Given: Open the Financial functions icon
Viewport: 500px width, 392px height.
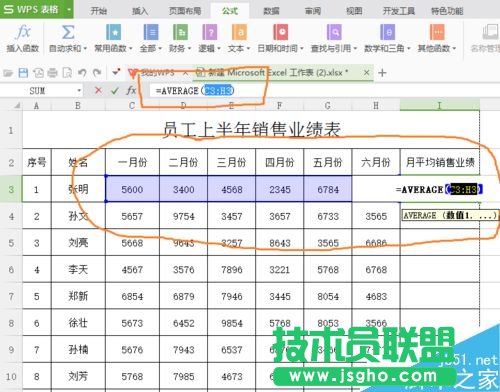Looking at the screenshot, I should pyautogui.click(x=180, y=32).
